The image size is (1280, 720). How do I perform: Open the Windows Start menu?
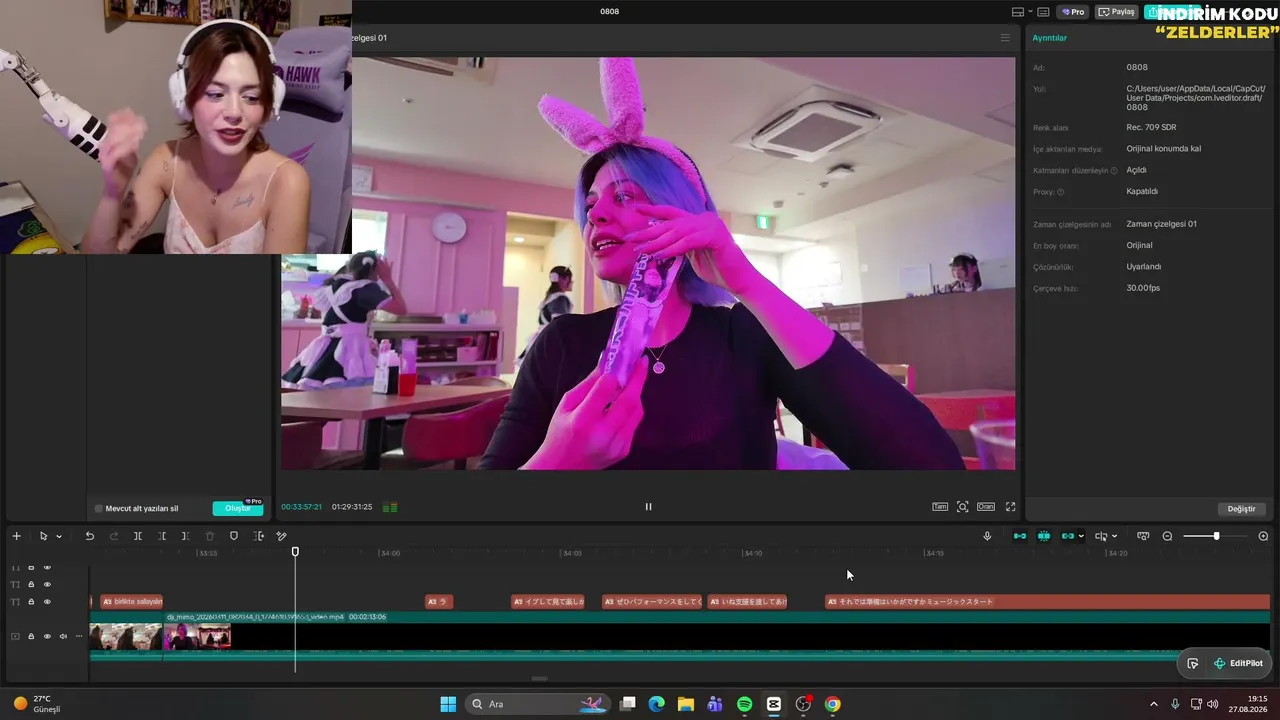(x=448, y=704)
